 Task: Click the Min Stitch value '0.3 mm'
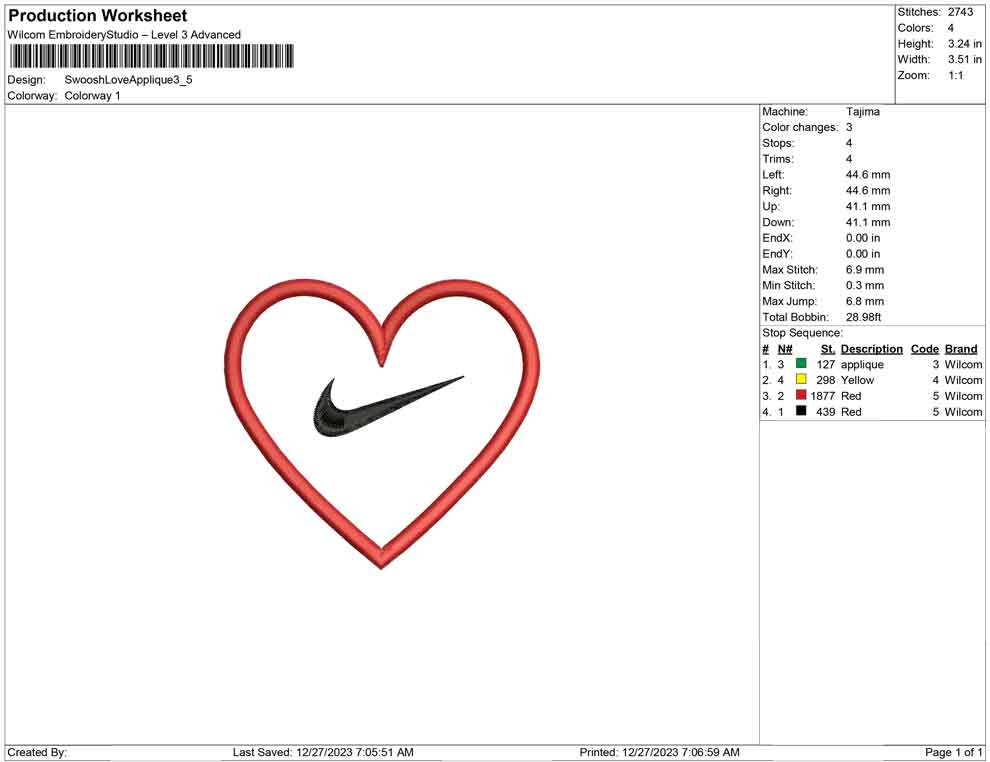[864, 285]
